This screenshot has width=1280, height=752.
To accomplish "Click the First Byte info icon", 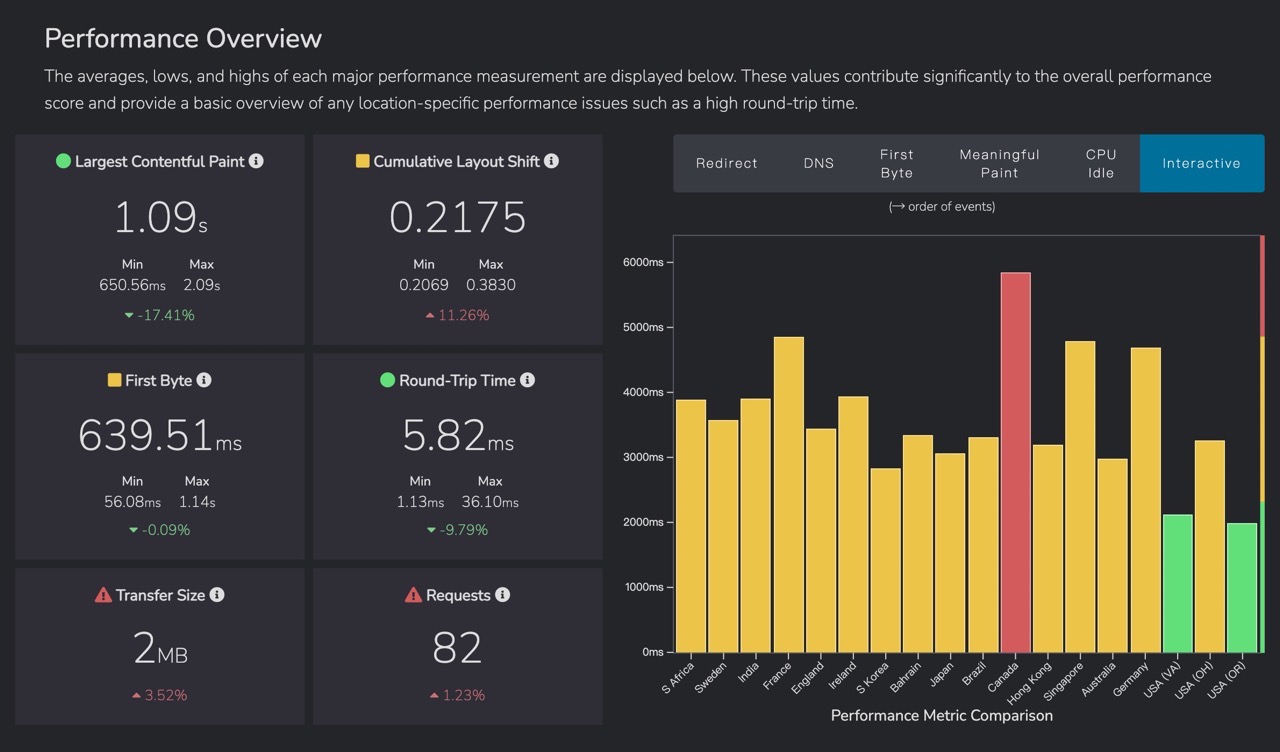I will [204, 380].
